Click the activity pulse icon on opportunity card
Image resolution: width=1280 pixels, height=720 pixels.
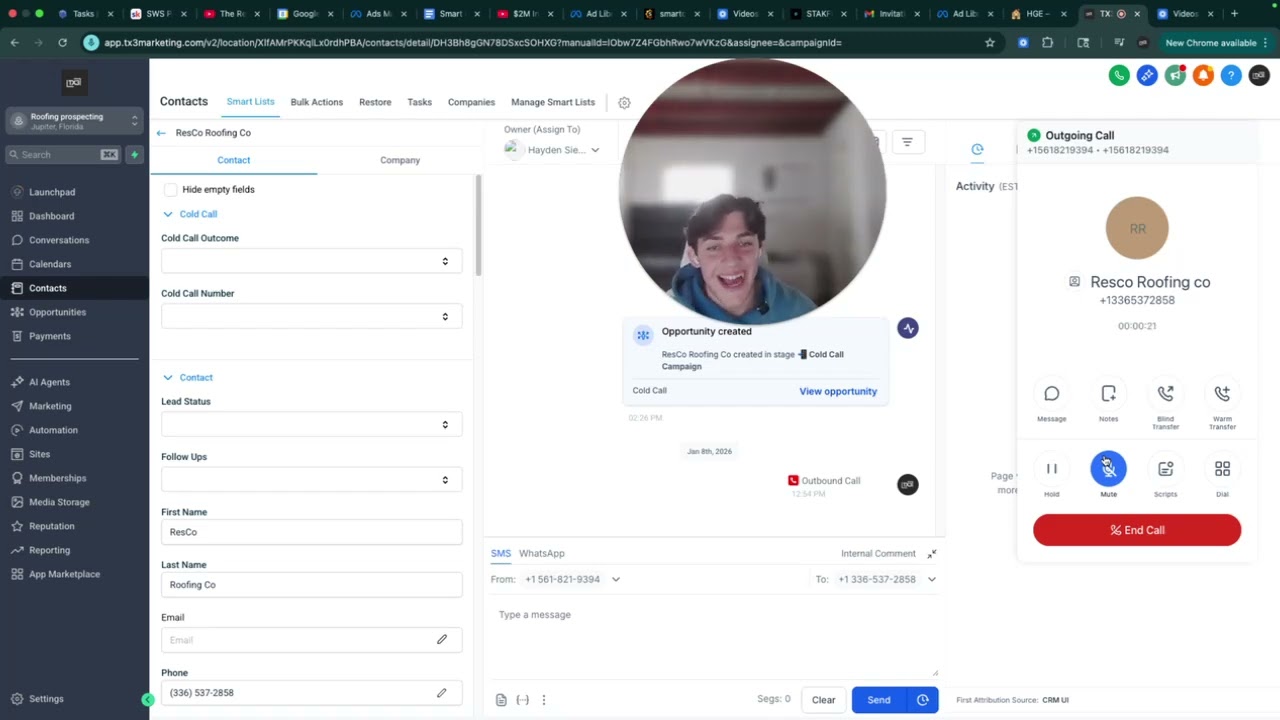coord(908,328)
